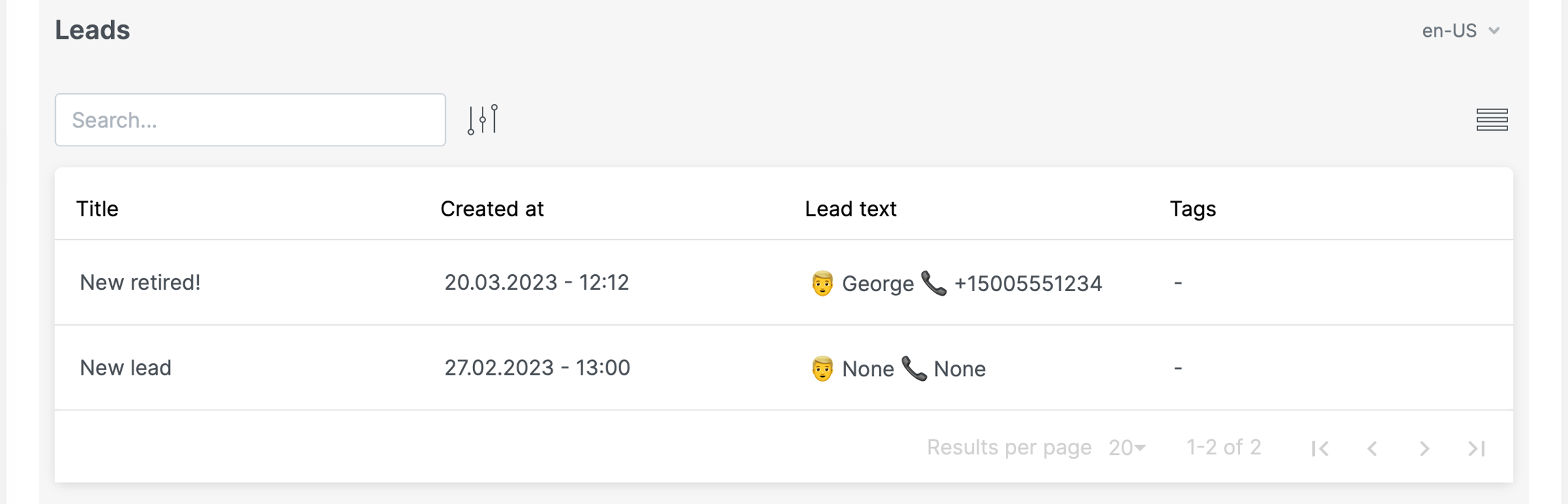1568x504 pixels.
Task: Focus the Search input field
Action: coord(250,120)
